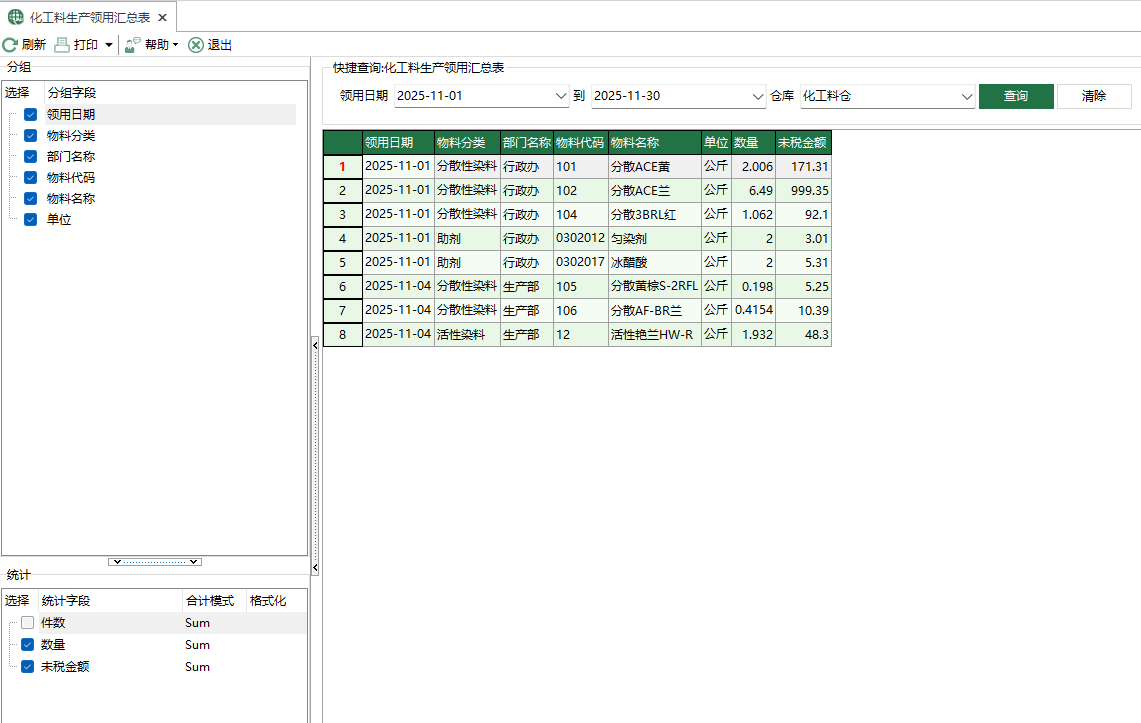Open the 仓库 warehouse dropdown
1141x723 pixels.
click(x=967, y=96)
